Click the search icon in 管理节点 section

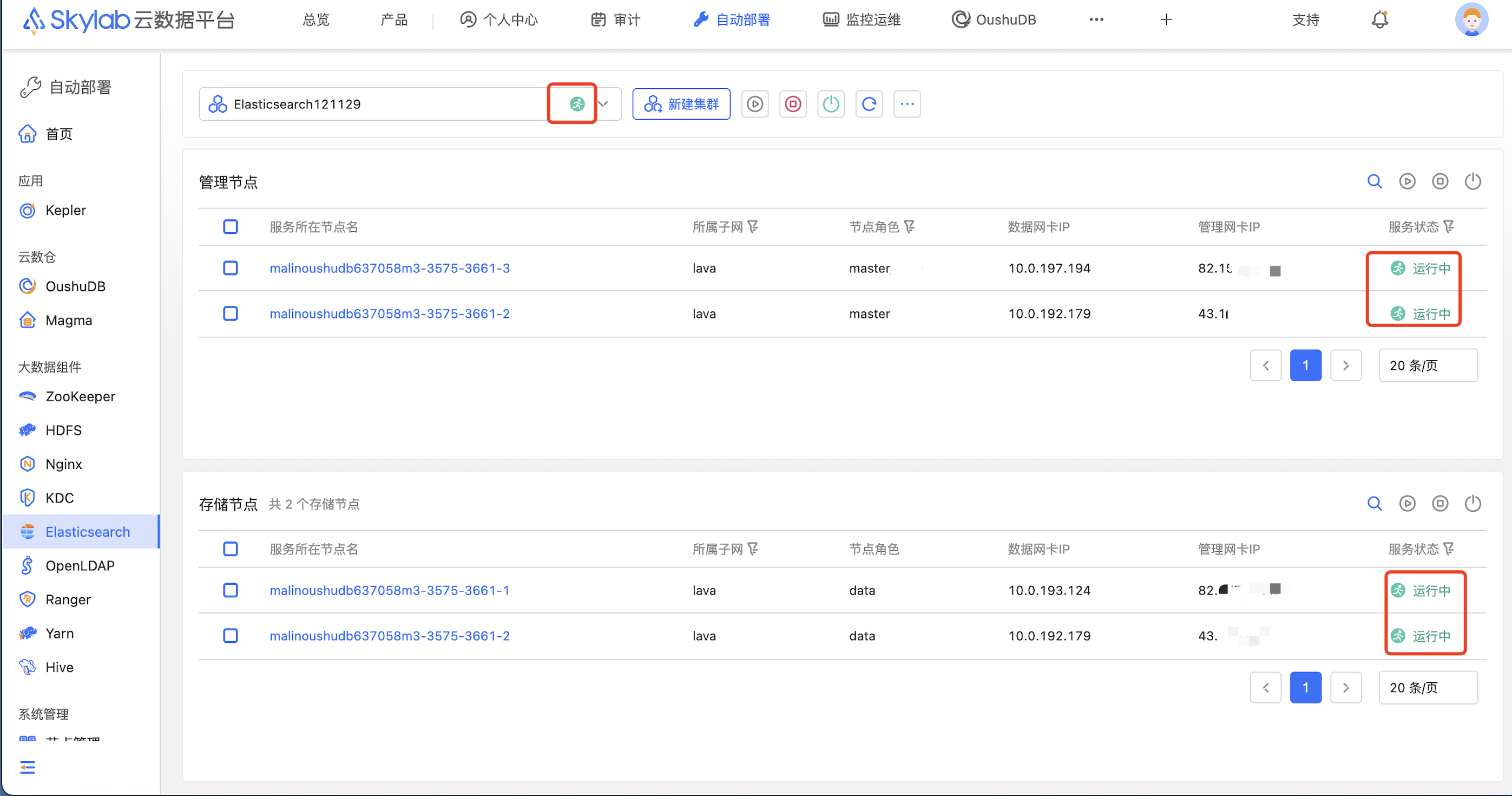(x=1375, y=181)
